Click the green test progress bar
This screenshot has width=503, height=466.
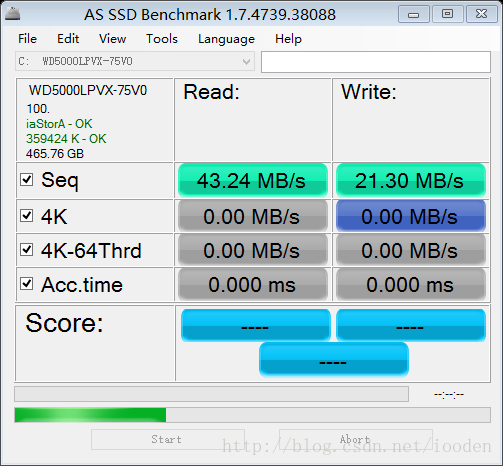pyautogui.click(x=252, y=415)
